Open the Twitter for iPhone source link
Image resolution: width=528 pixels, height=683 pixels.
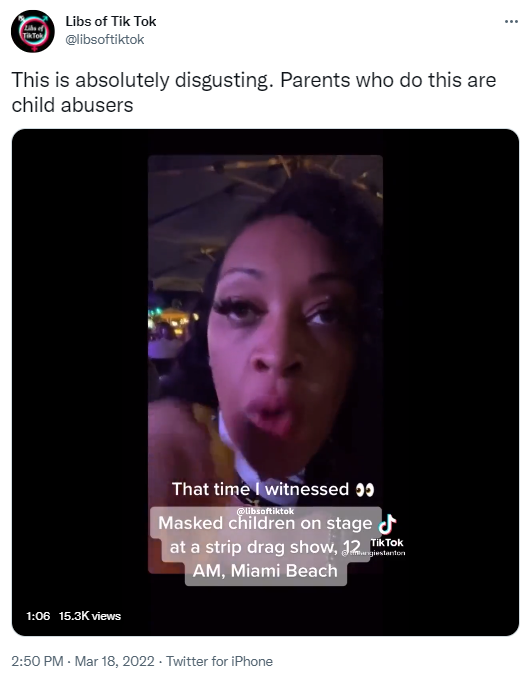pyautogui.click(x=220, y=661)
